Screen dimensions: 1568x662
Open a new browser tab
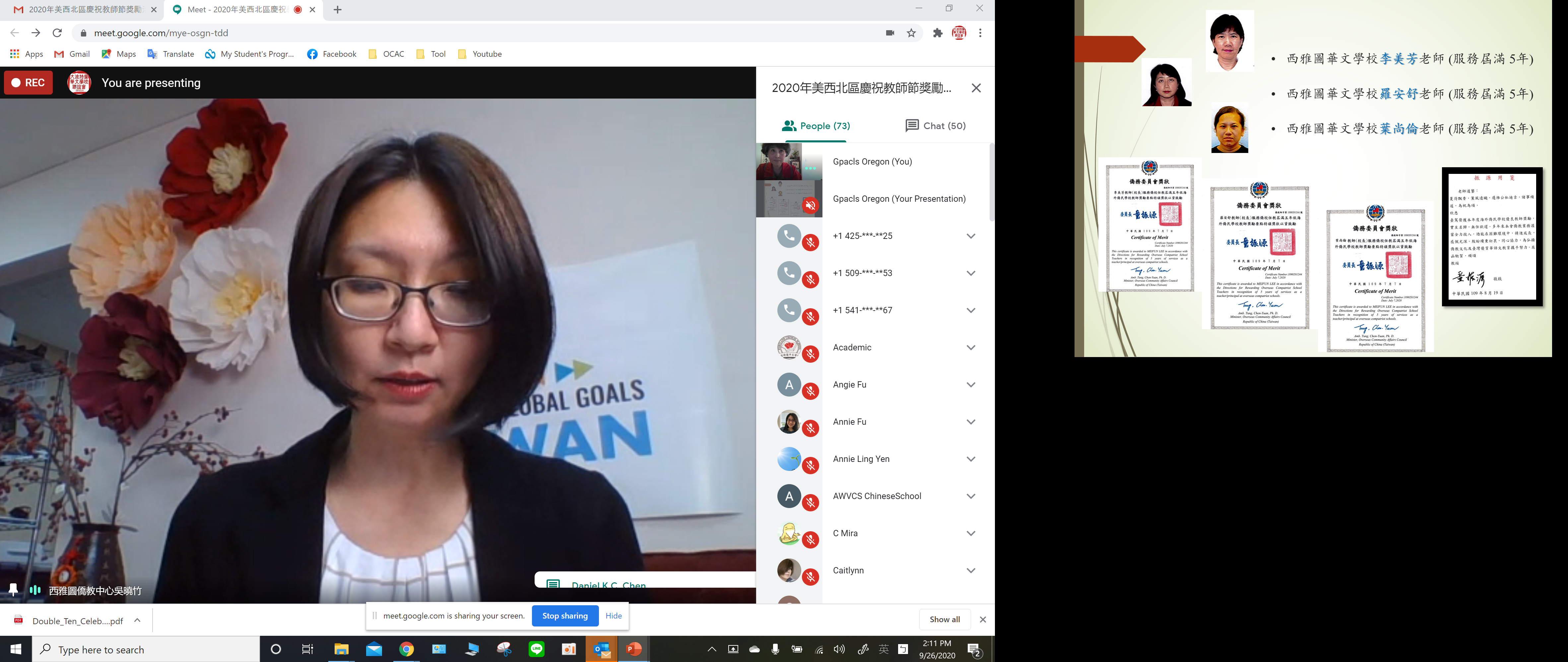(337, 10)
